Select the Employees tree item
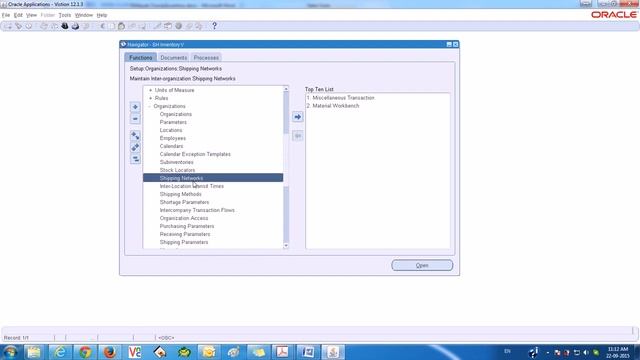Screen dimensions: 640x360 click(173, 138)
